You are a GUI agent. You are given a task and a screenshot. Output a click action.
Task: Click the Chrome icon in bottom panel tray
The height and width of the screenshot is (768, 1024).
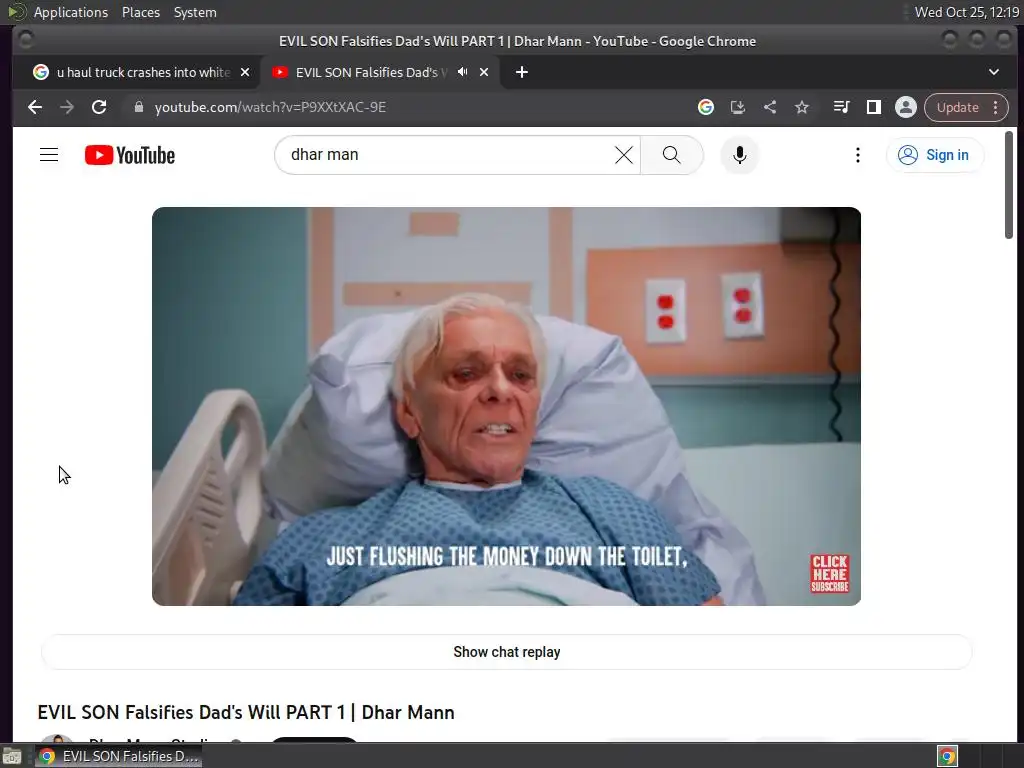pos(947,756)
